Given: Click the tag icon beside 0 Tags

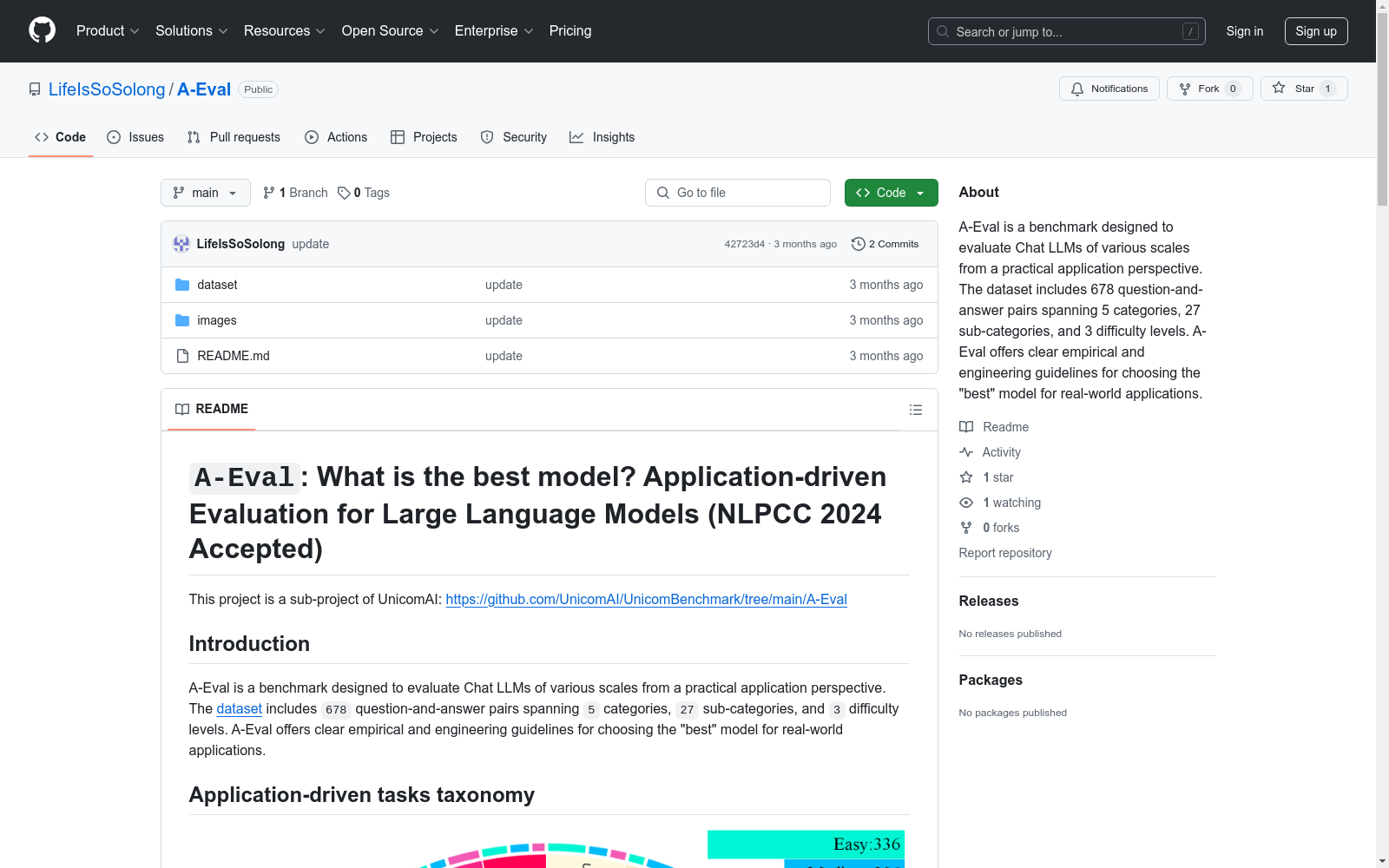Looking at the screenshot, I should (x=344, y=193).
